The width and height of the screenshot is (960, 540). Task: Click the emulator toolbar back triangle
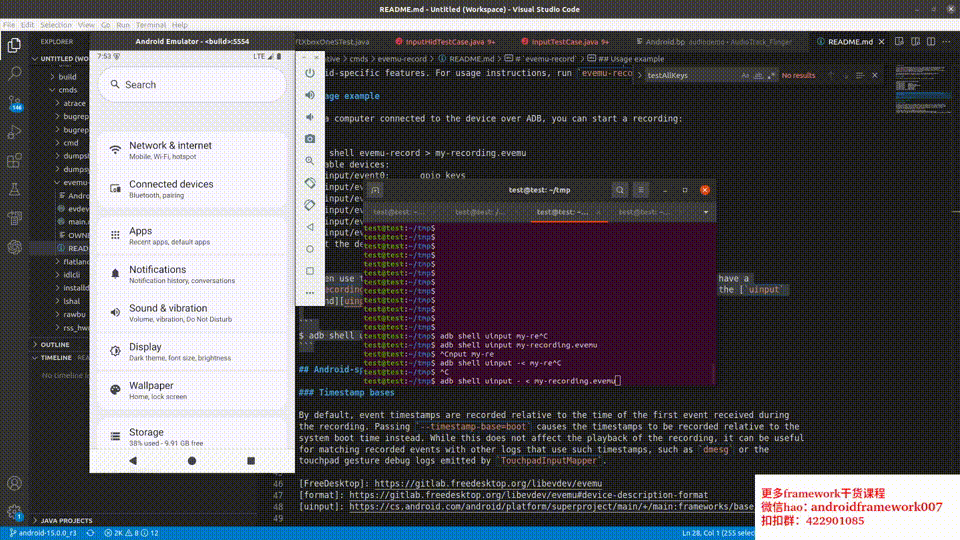pos(310,227)
